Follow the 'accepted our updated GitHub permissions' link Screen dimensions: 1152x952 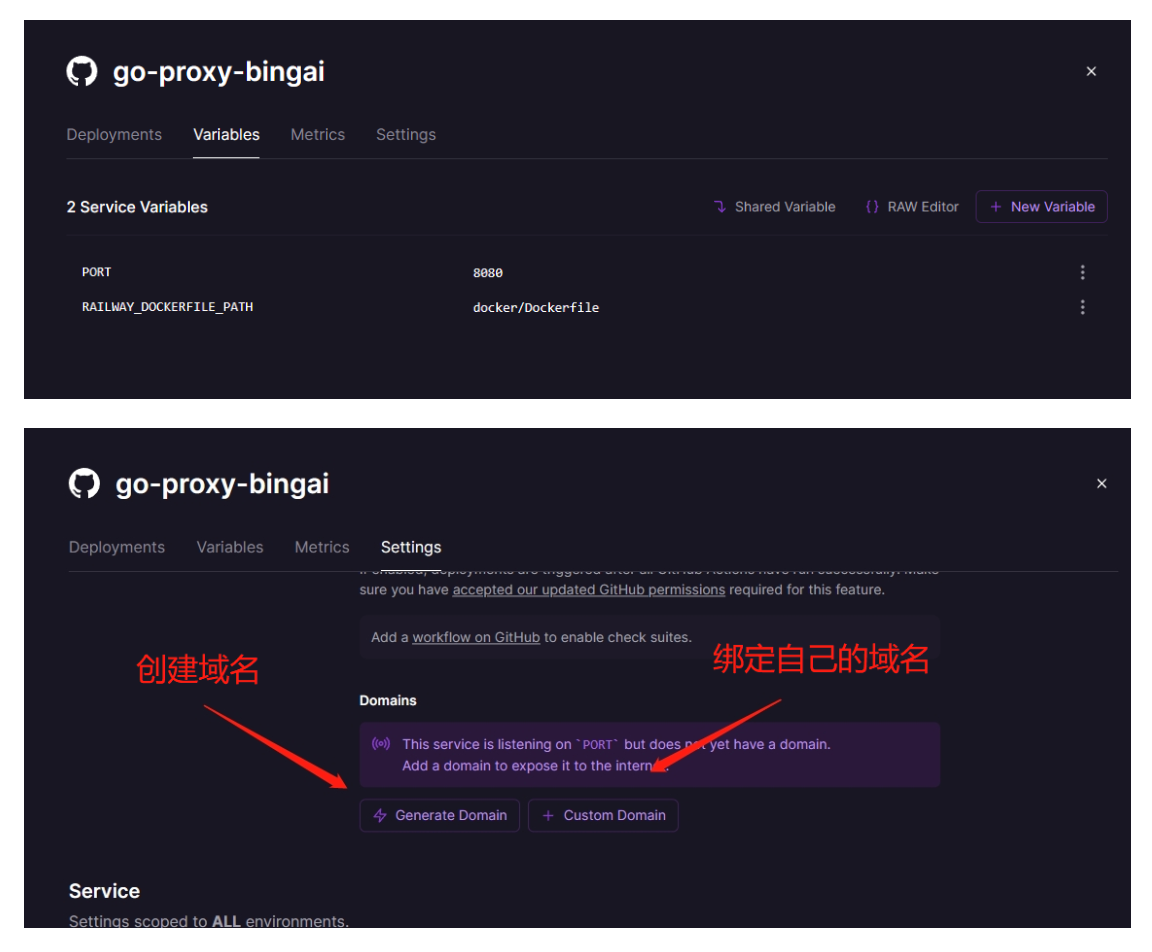(588, 590)
